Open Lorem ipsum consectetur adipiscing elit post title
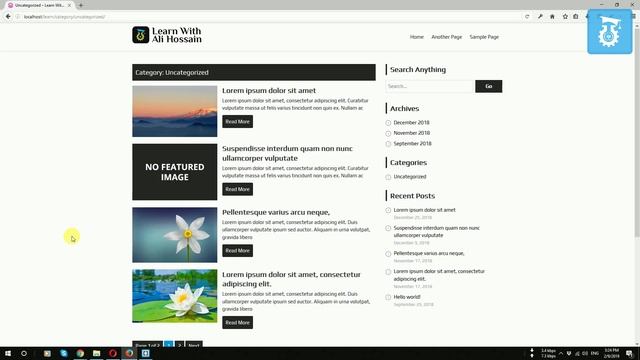640x360 pixels. click(x=291, y=279)
